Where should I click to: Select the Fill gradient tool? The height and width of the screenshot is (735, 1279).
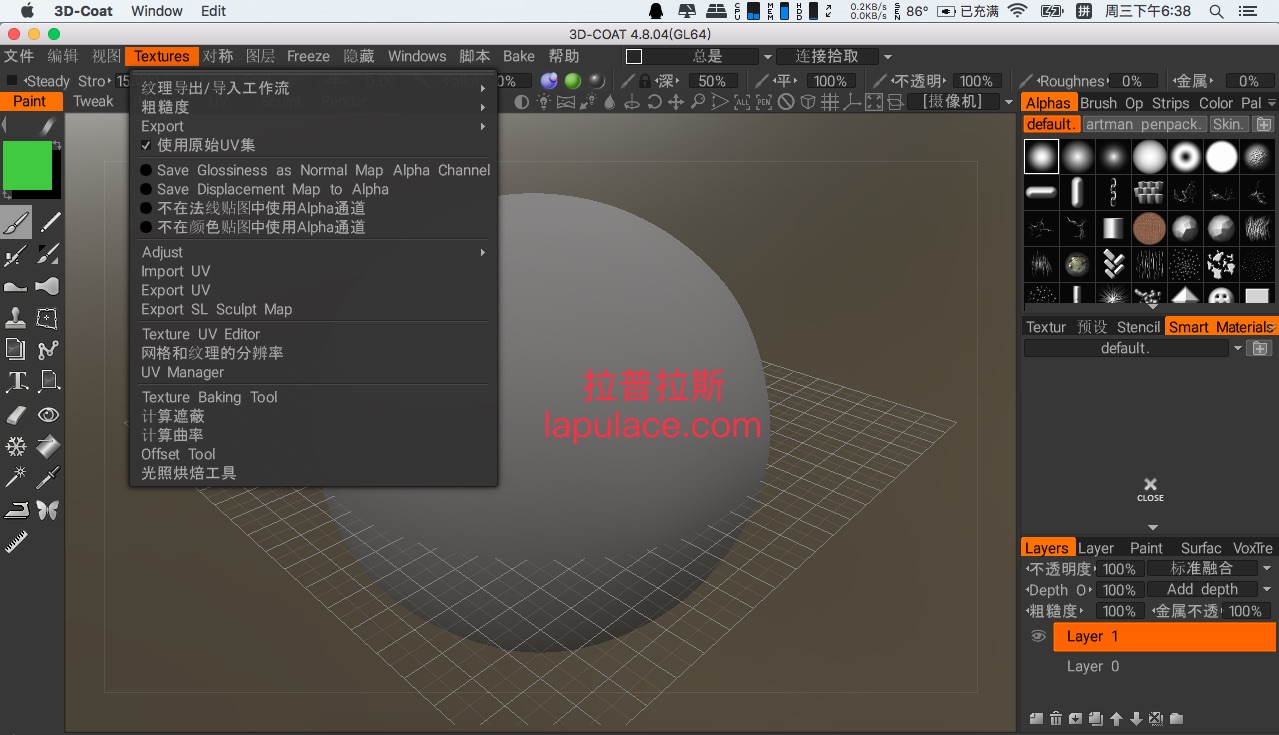(48, 446)
